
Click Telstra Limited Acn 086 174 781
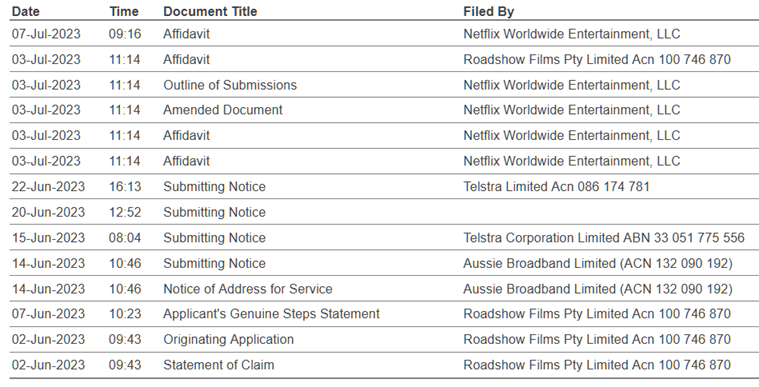(x=556, y=187)
